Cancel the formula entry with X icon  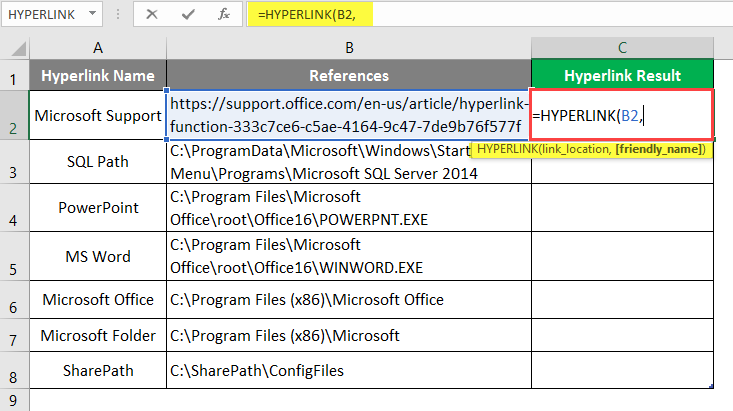pos(151,14)
